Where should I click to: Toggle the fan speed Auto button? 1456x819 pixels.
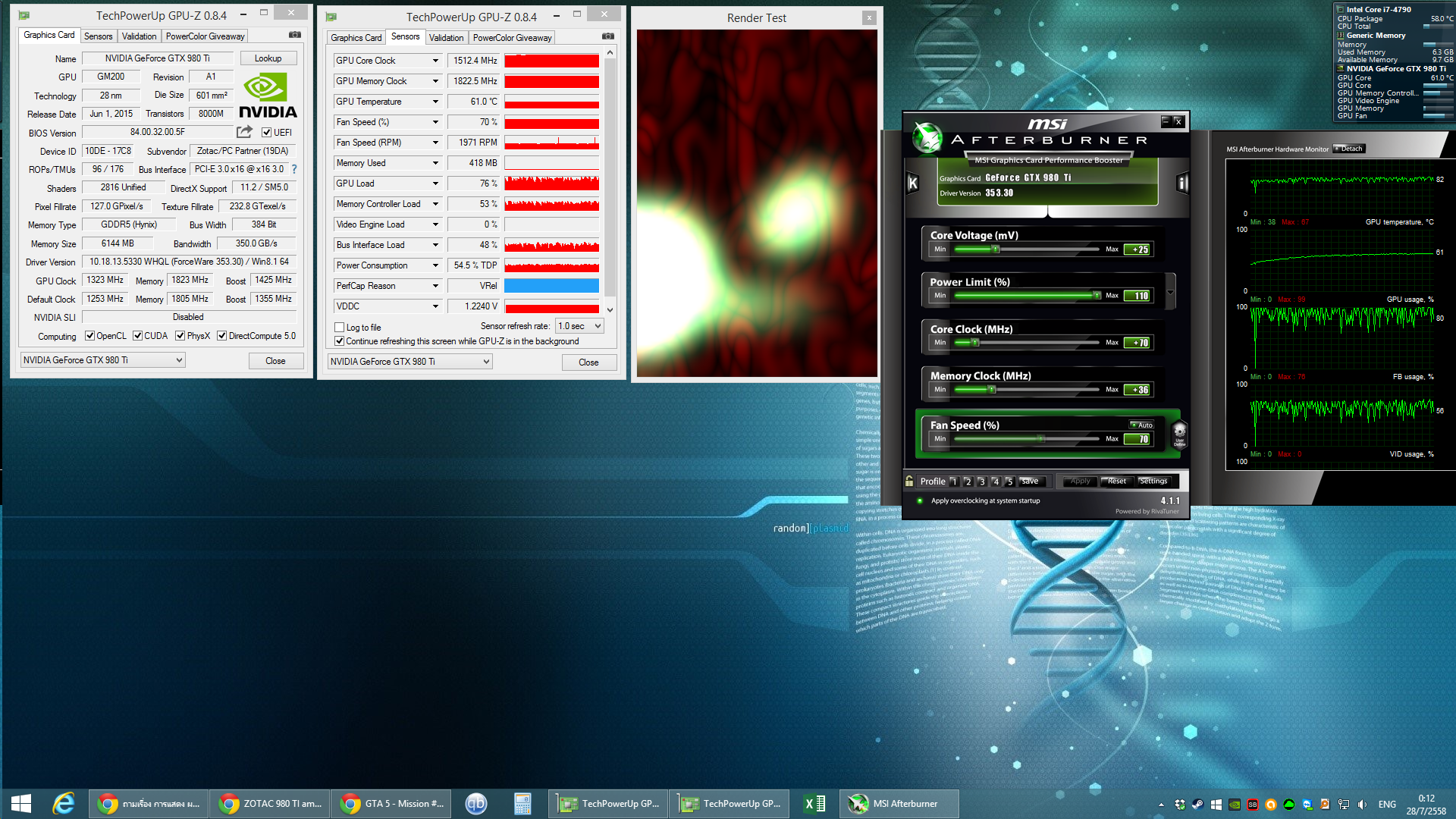click(1141, 425)
